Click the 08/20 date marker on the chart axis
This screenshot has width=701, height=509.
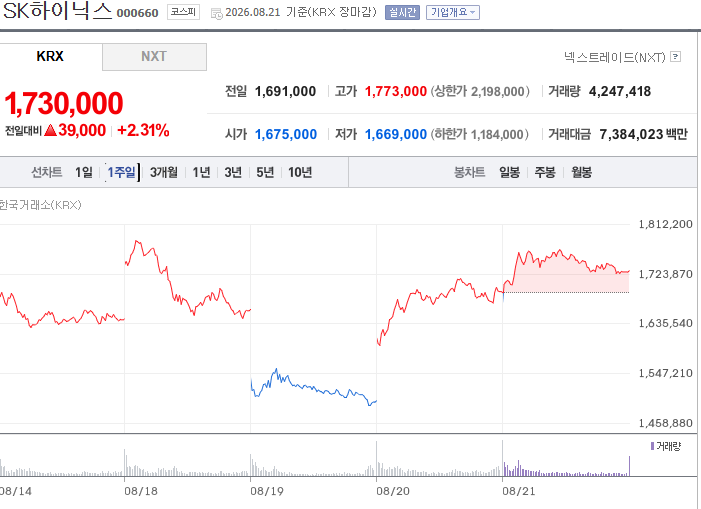(393, 491)
